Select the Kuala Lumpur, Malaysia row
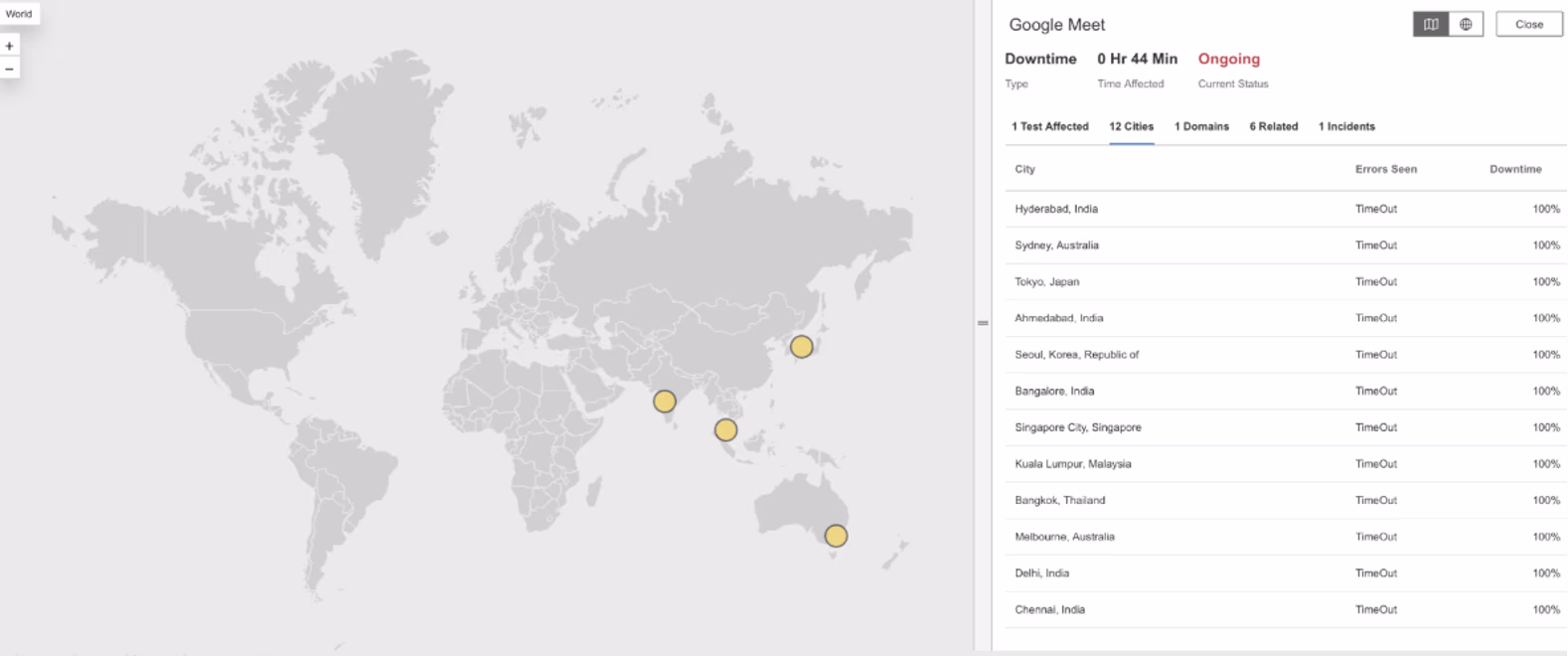 tap(1286, 464)
